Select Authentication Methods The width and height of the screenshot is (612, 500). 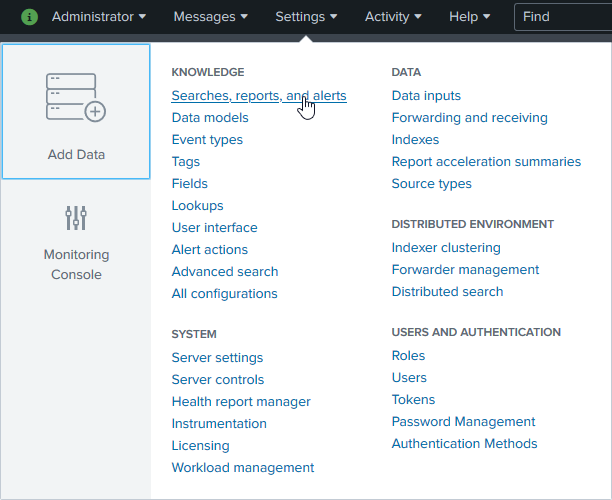pos(464,444)
